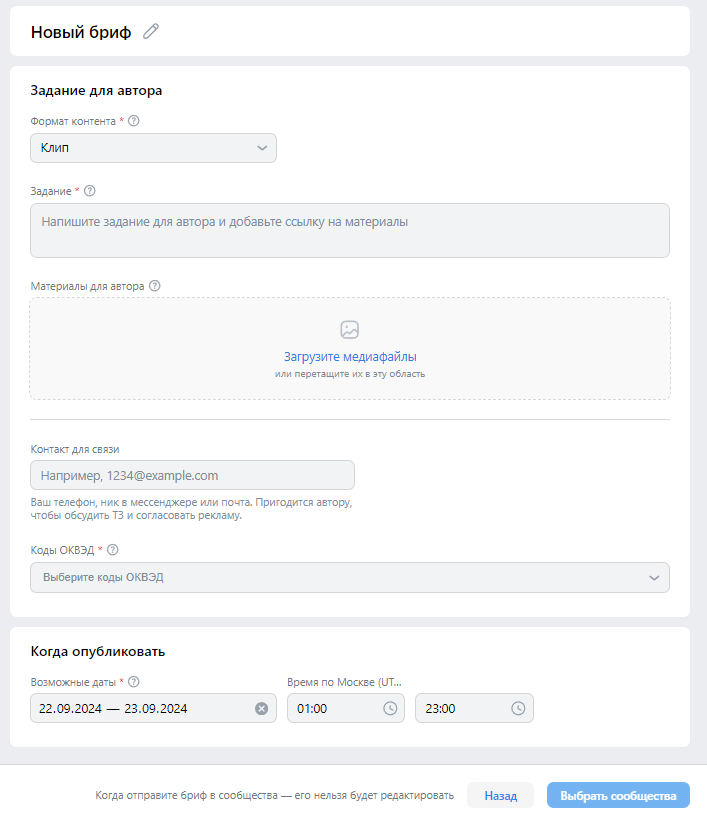Image resolution: width=707 pixels, height=818 pixels.
Task: Click help icon next to Материалы для автора
Action: [154, 286]
